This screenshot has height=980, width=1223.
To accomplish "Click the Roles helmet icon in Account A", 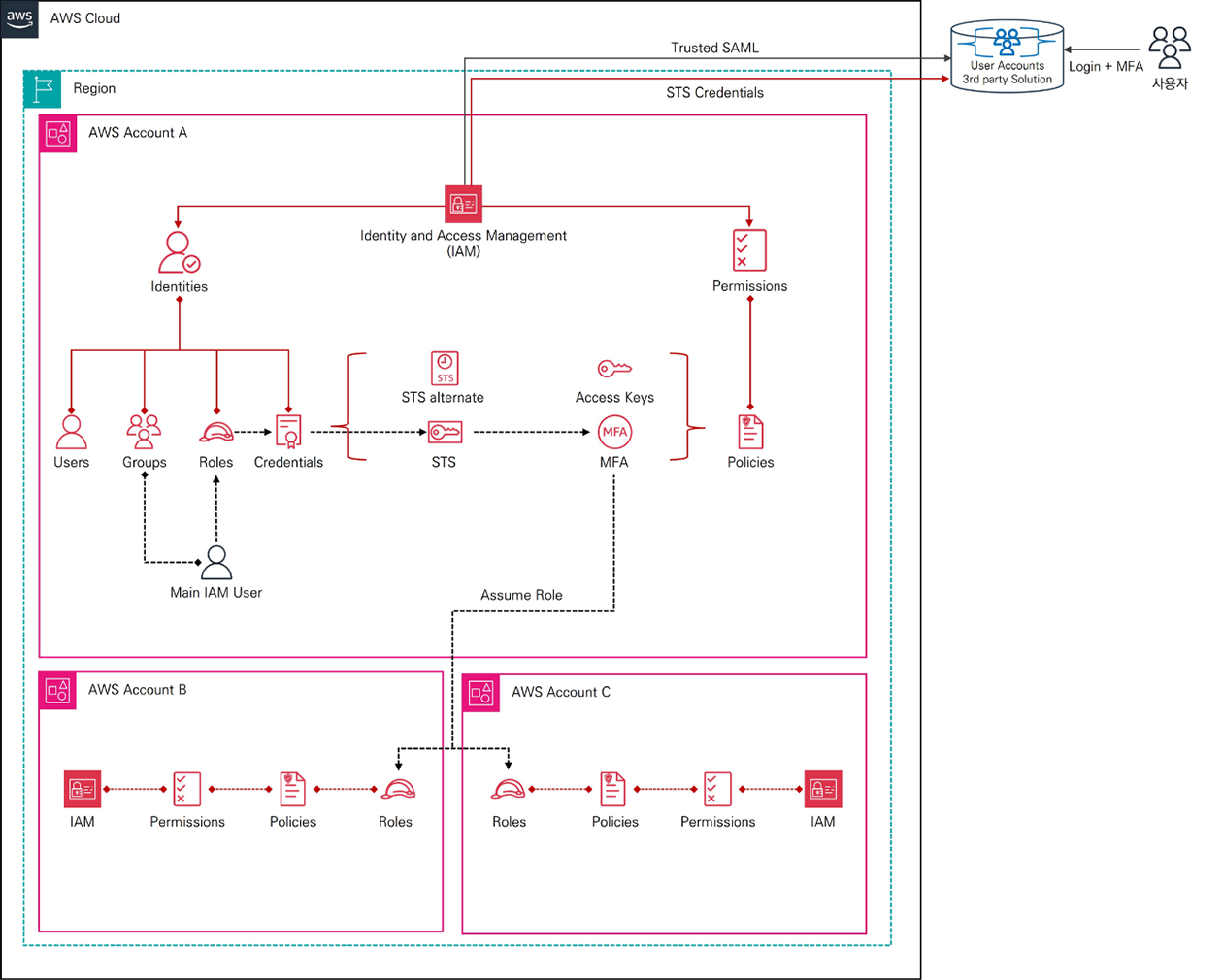I will coord(216,433).
